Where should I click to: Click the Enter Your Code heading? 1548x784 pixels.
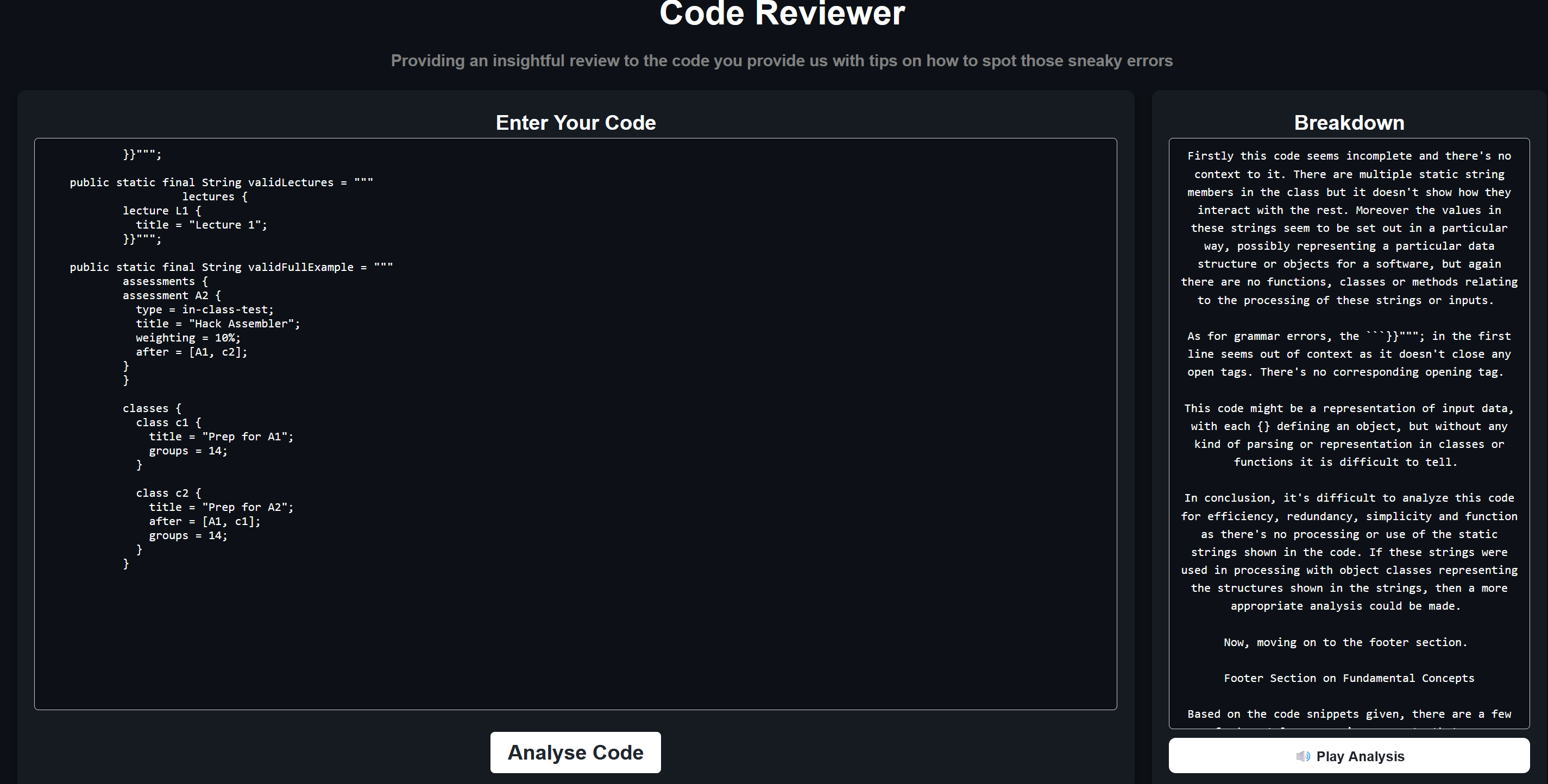pos(575,123)
